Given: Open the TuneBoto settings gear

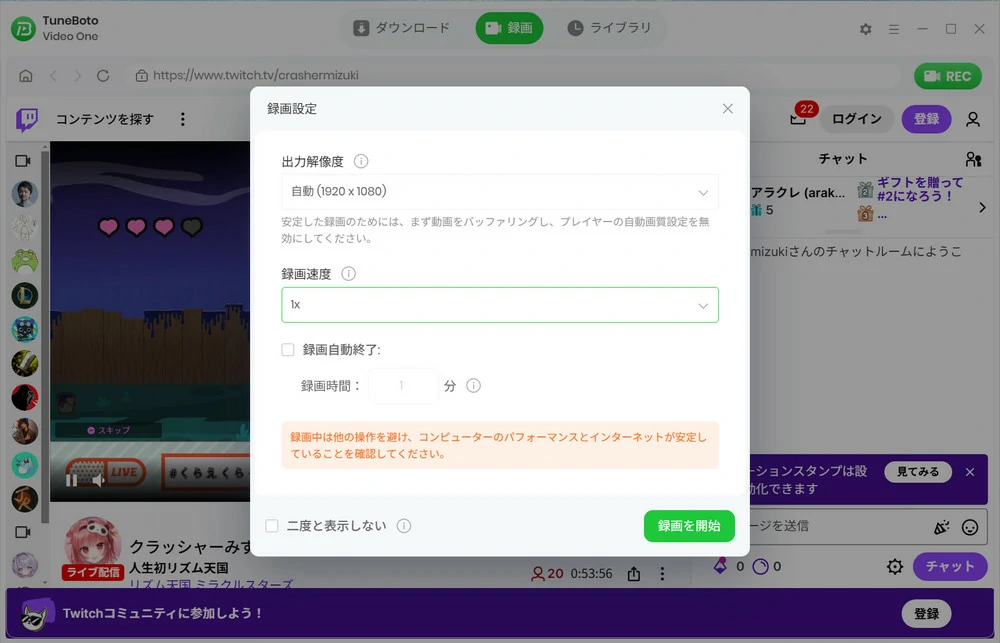Looking at the screenshot, I should point(865,29).
